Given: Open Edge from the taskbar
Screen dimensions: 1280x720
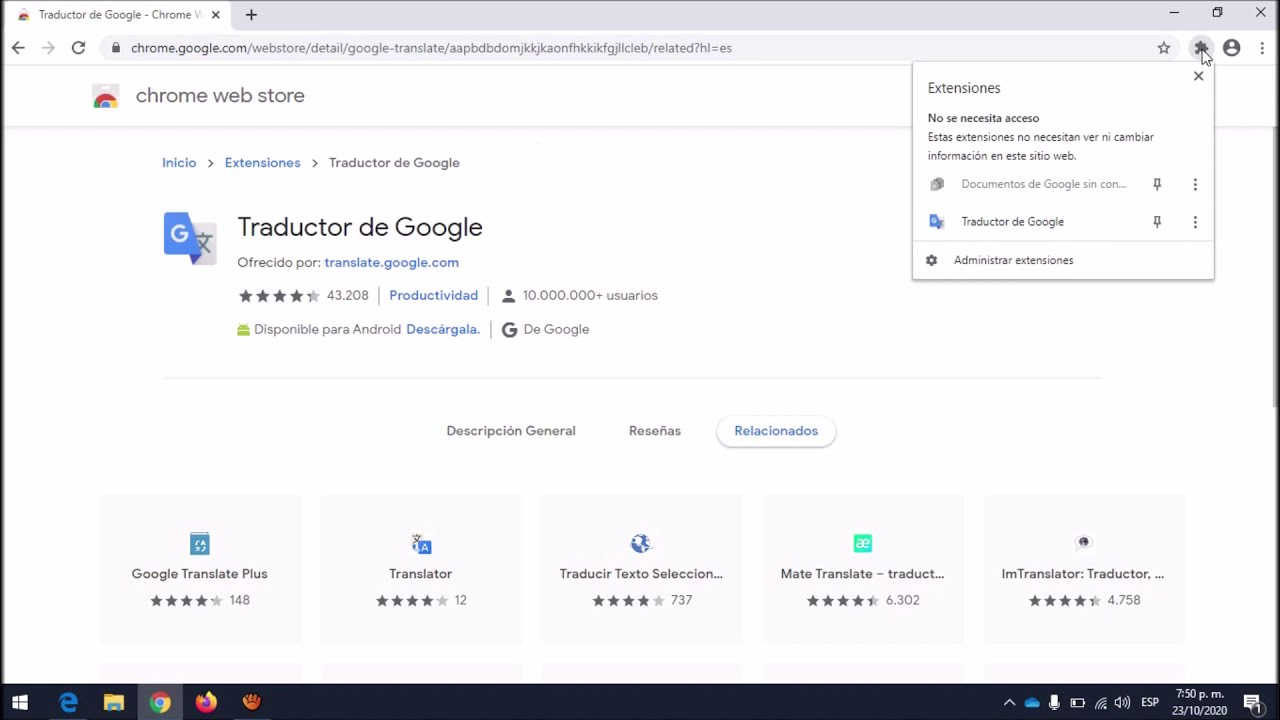Looking at the screenshot, I should pyautogui.click(x=68, y=703).
